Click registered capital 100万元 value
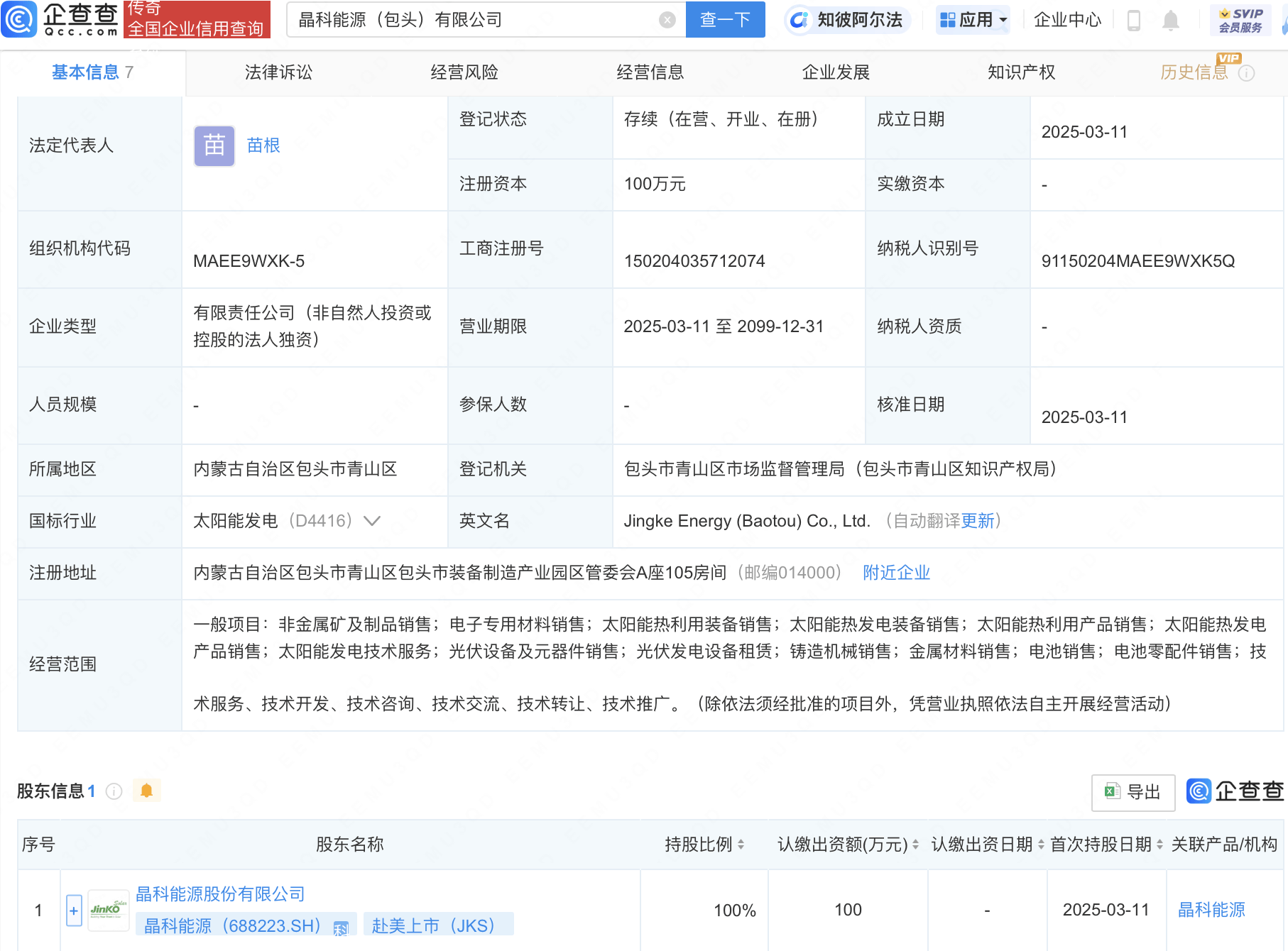1288x951 pixels. click(655, 185)
